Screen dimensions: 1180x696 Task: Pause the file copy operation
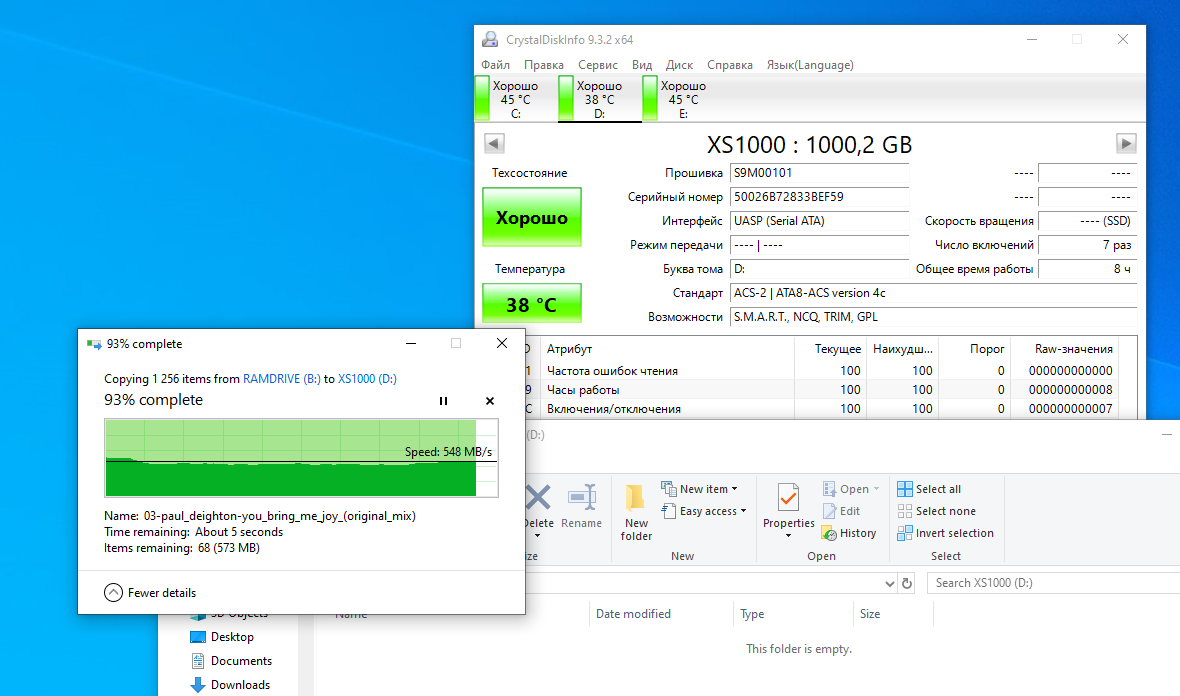point(443,401)
